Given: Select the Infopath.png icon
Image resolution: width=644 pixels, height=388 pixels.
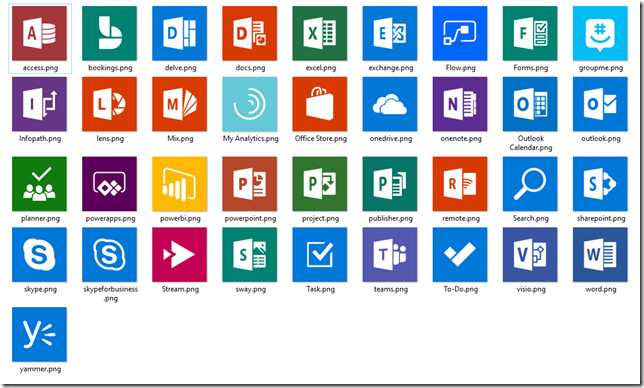Looking at the screenshot, I should tap(39, 104).
